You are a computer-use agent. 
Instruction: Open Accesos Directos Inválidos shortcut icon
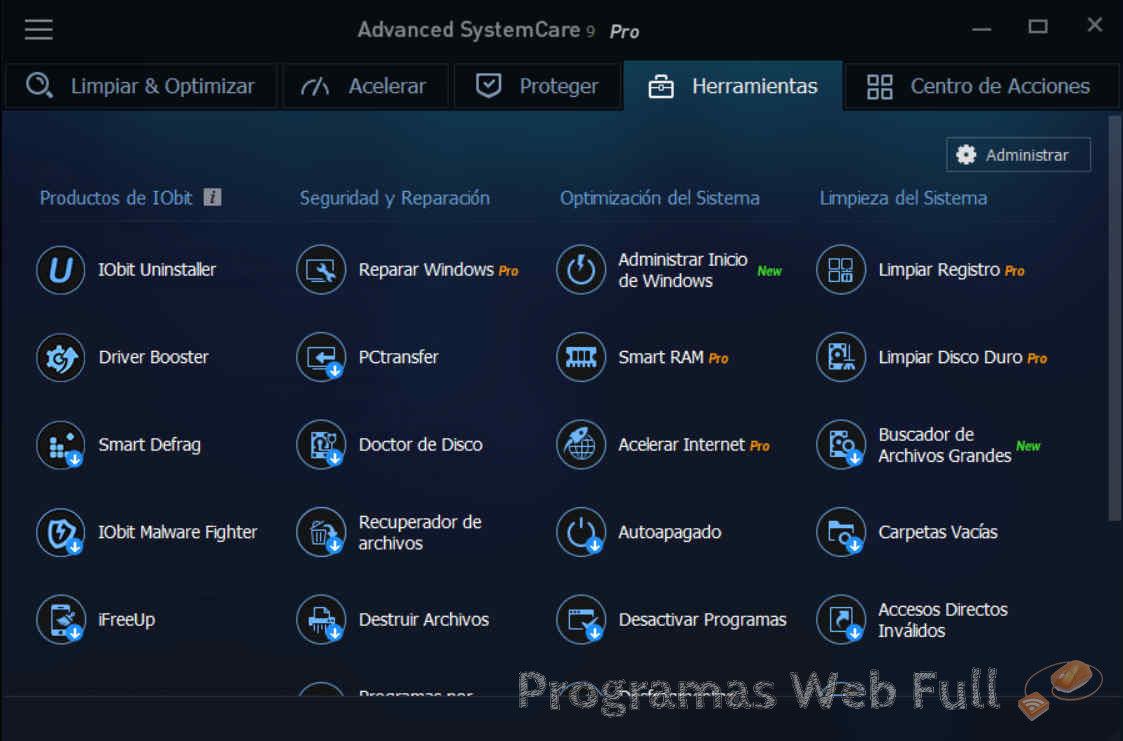[x=841, y=619]
